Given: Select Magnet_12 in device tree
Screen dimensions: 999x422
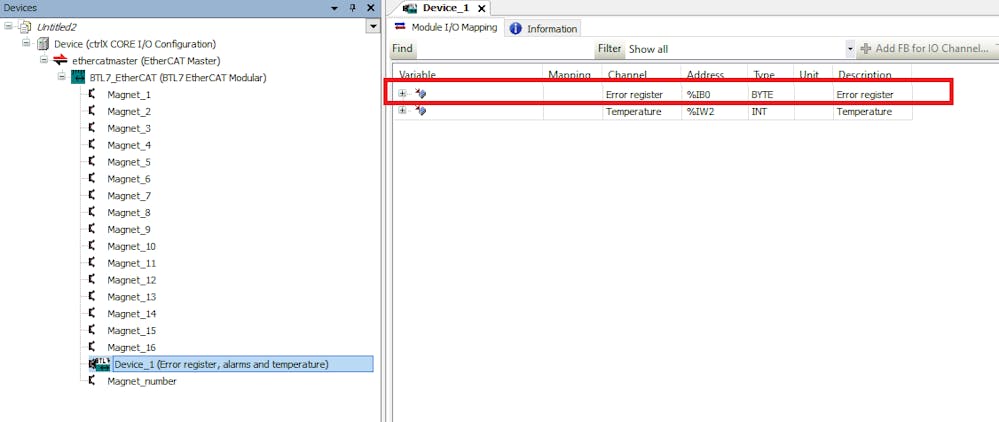Looking at the screenshot, I should point(131,280).
